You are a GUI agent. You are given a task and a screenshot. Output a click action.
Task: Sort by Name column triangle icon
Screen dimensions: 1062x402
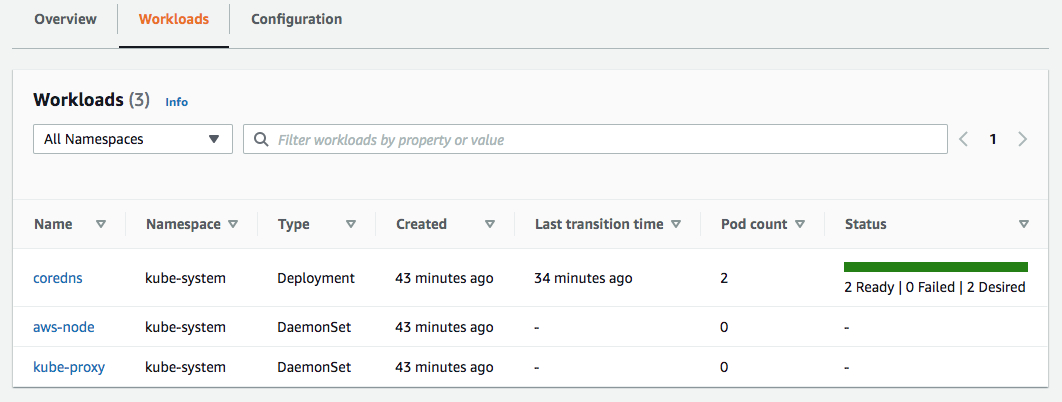pos(101,224)
